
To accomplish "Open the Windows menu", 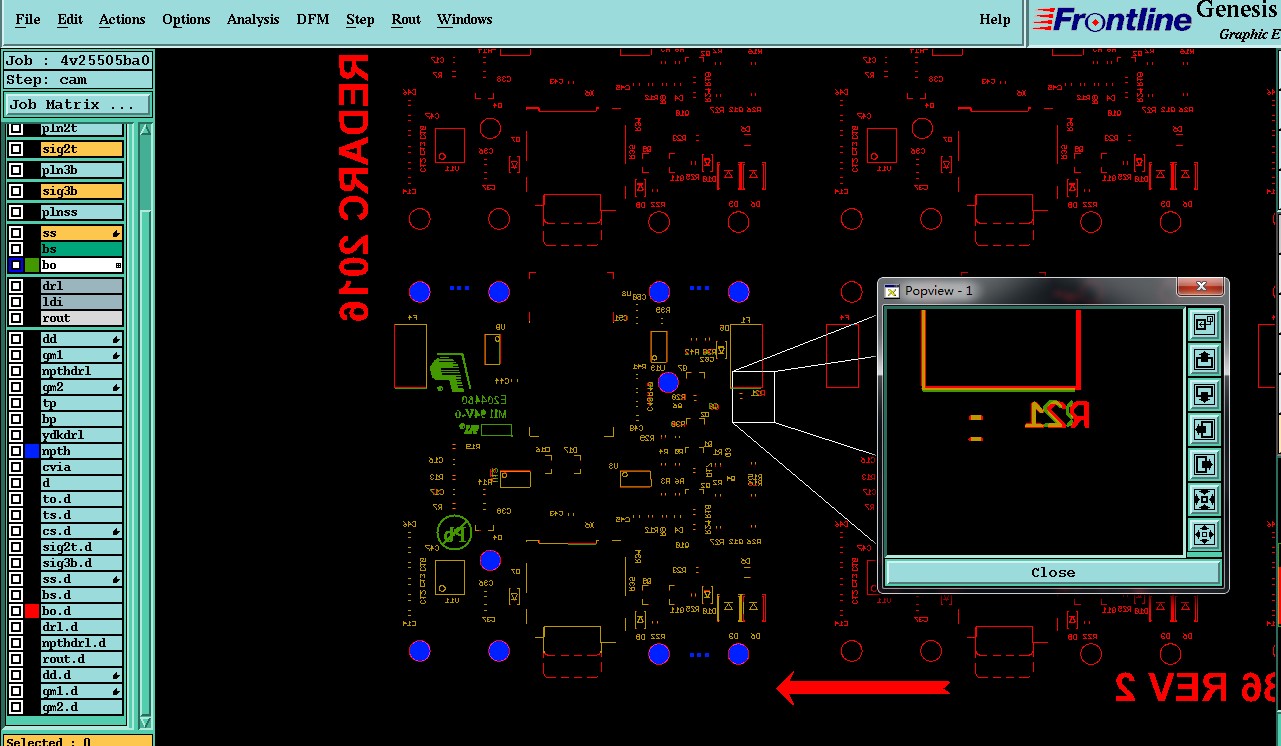I will (464, 19).
